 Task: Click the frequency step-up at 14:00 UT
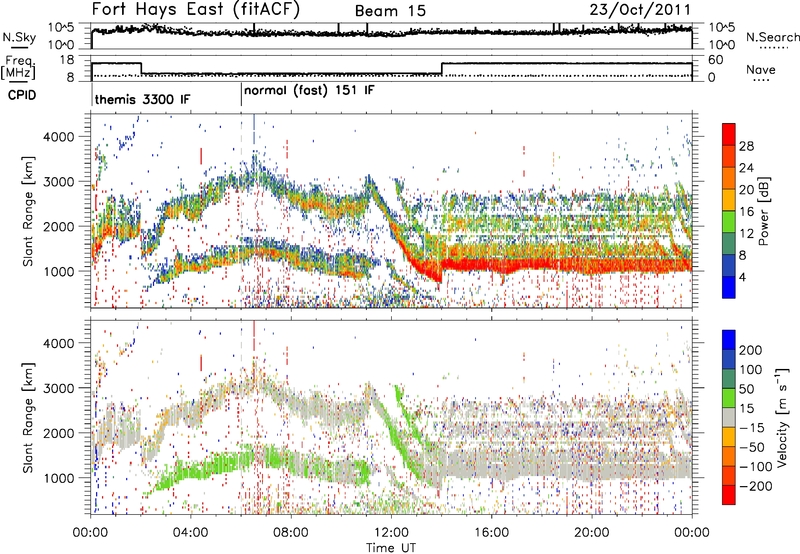click(442, 68)
